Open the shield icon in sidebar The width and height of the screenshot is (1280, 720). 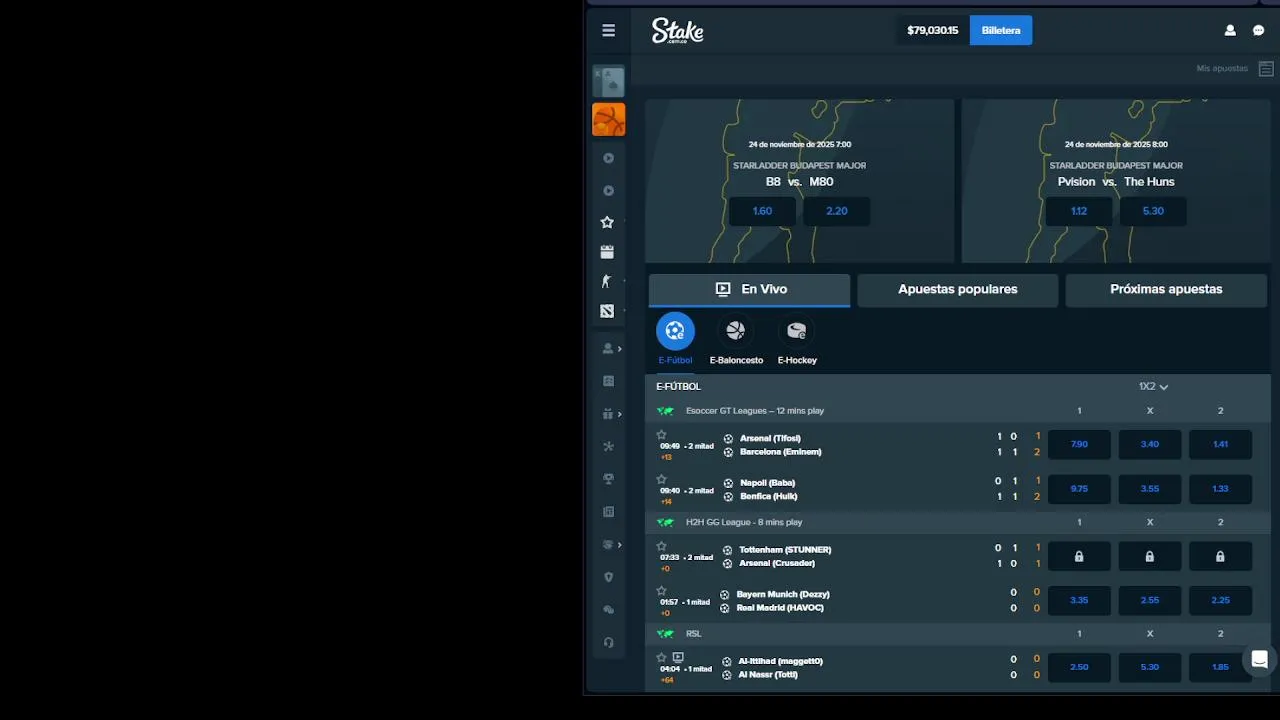[608, 577]
